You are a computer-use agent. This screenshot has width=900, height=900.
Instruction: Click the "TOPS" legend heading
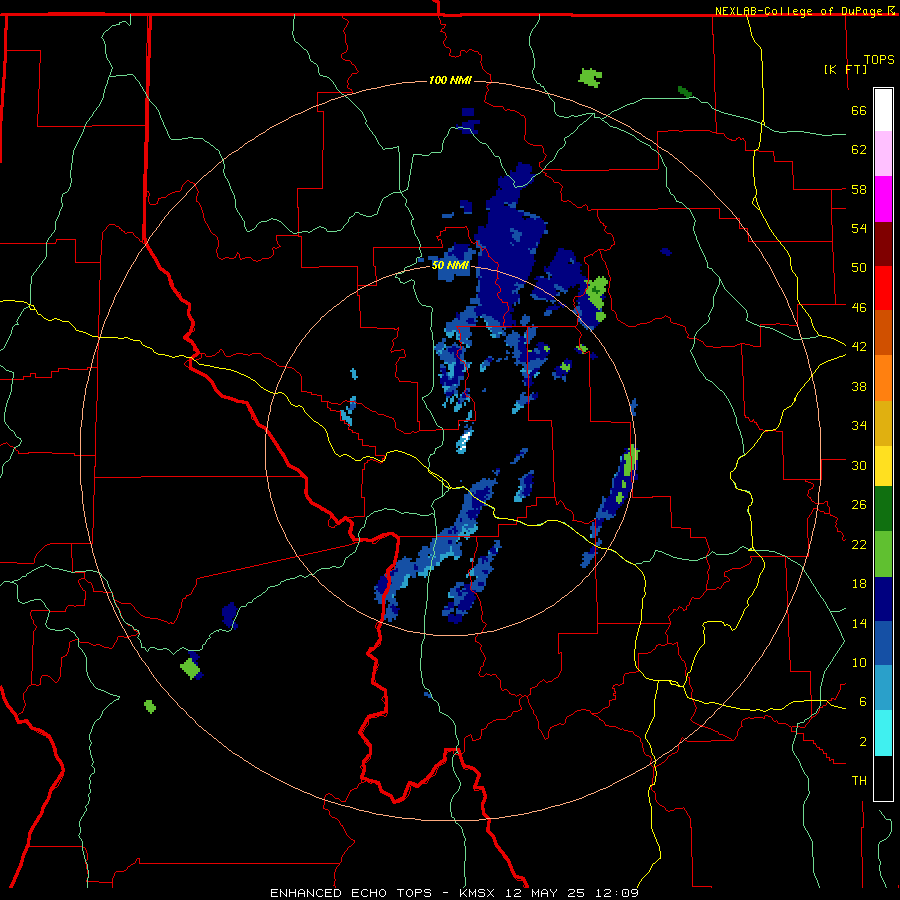(879, 60)
